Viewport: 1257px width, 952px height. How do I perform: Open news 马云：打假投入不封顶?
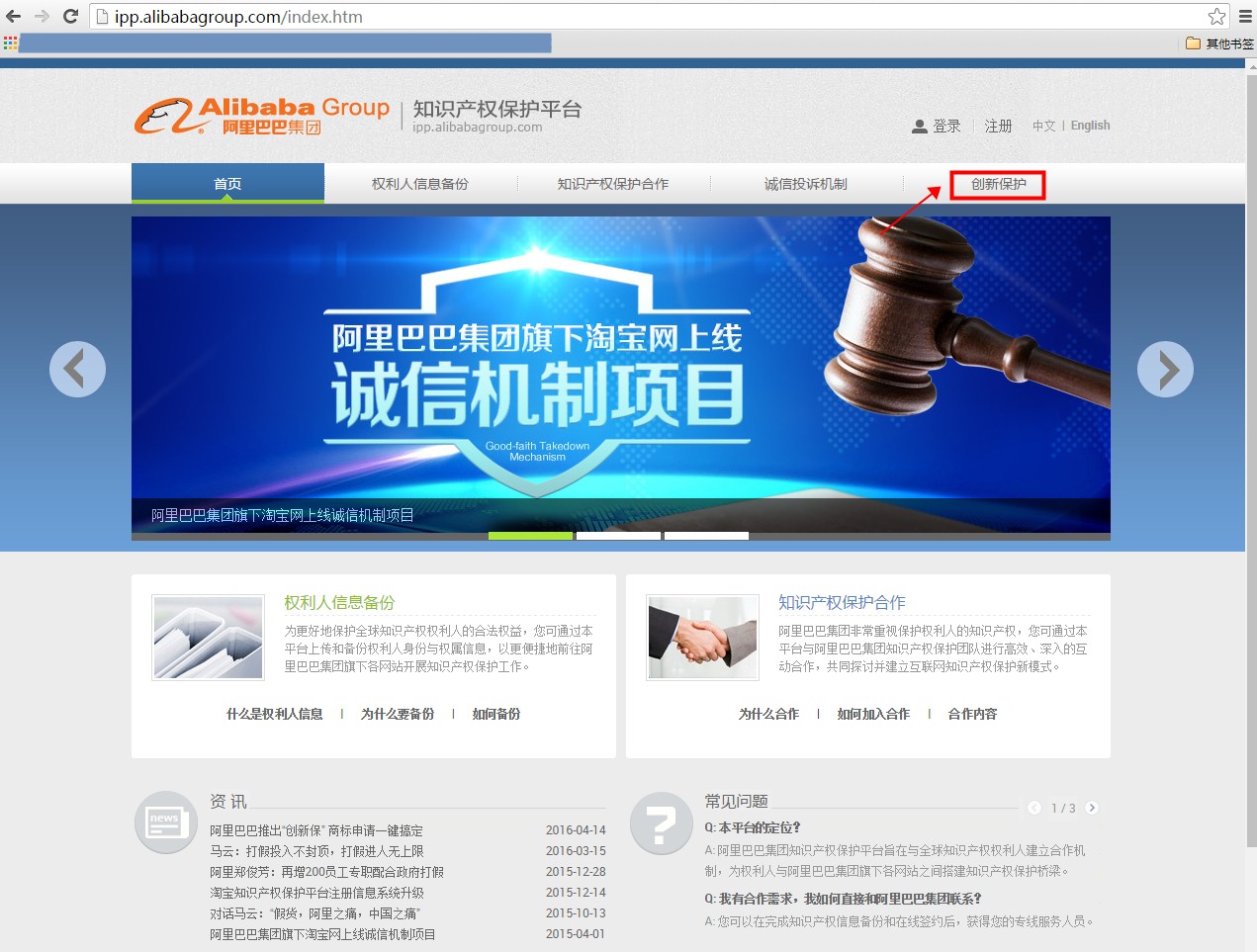pyautogui.click(x=316, y=851)
